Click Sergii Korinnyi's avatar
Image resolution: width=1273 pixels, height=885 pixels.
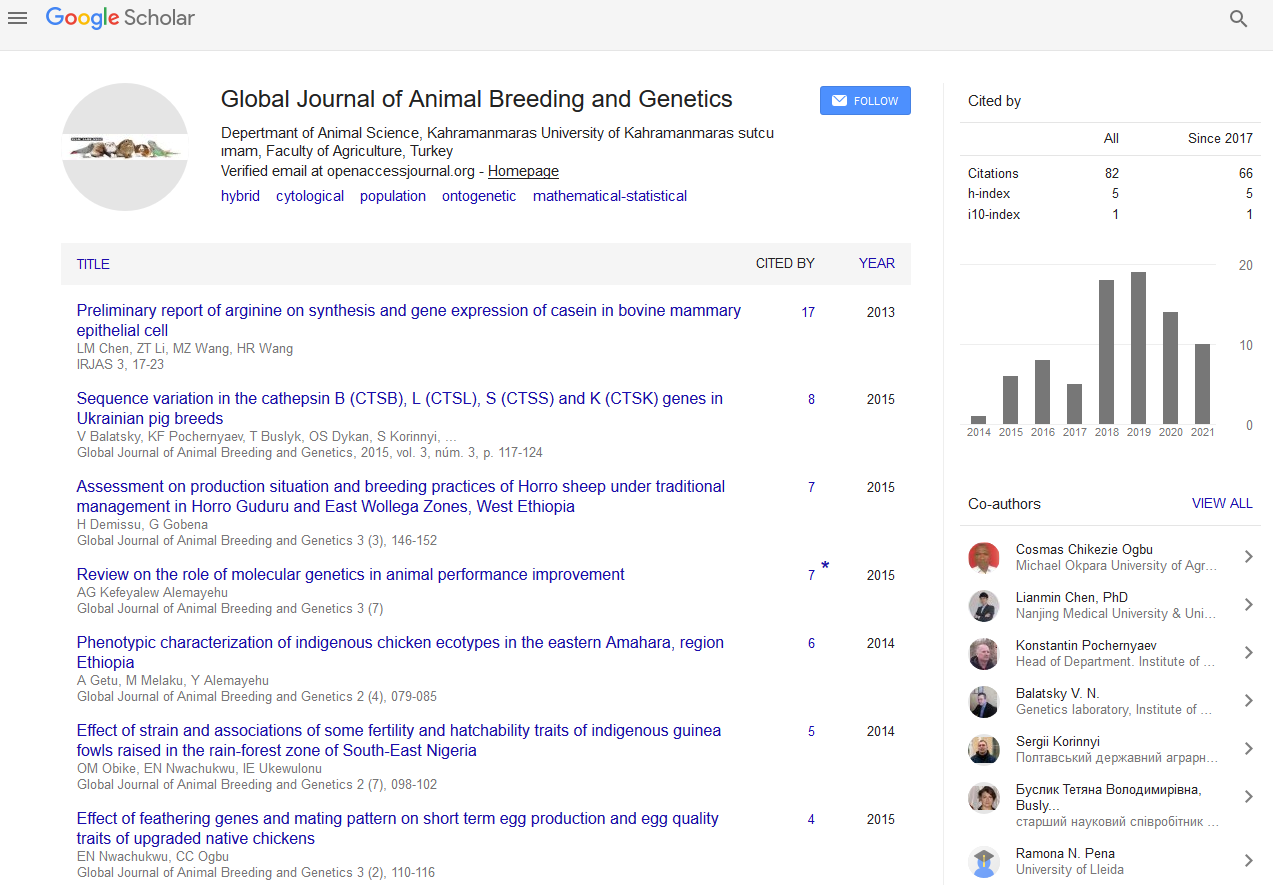click(x=984, y=749)
